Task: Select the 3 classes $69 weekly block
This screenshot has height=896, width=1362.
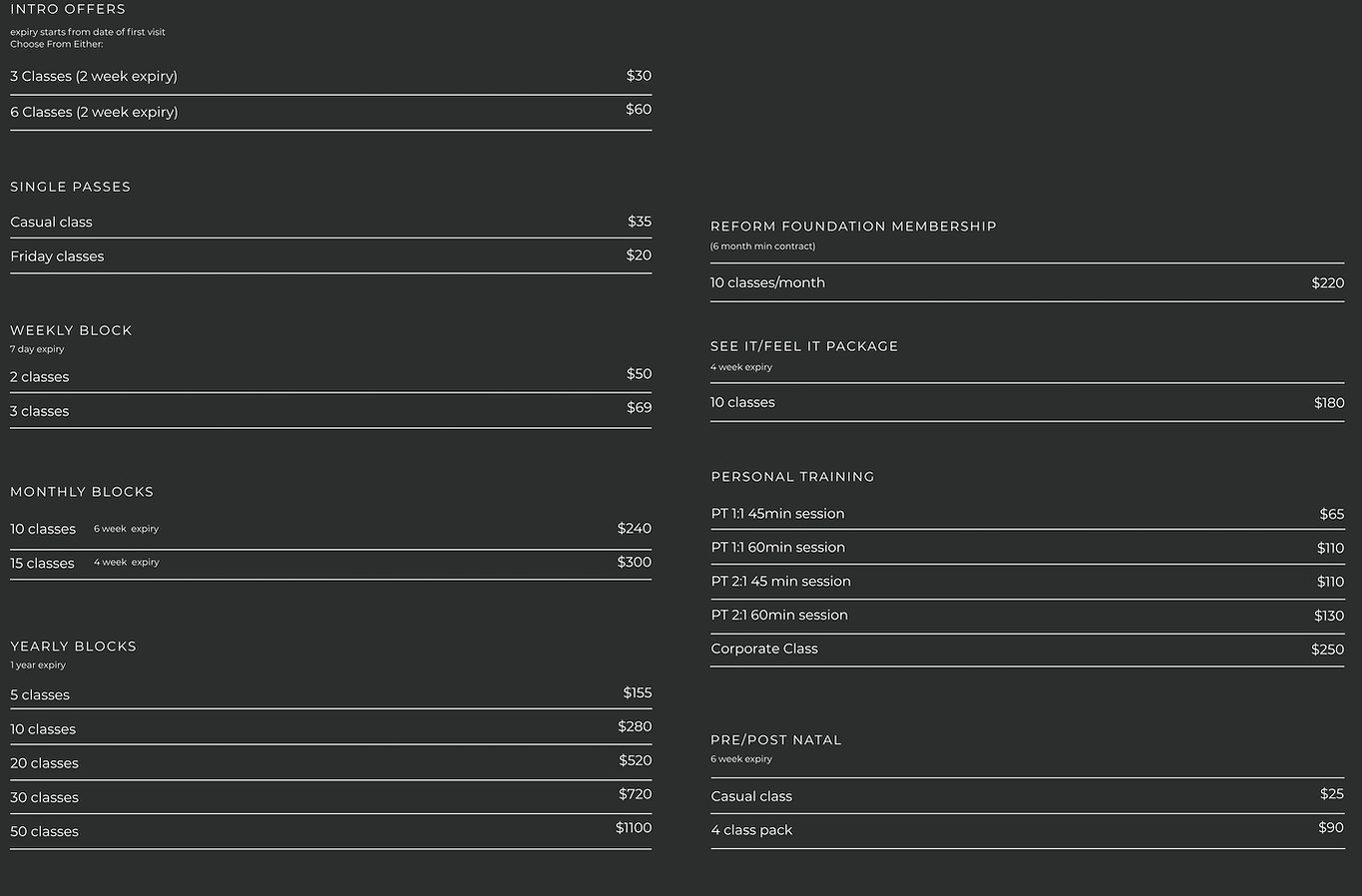Action: point(330,410)
